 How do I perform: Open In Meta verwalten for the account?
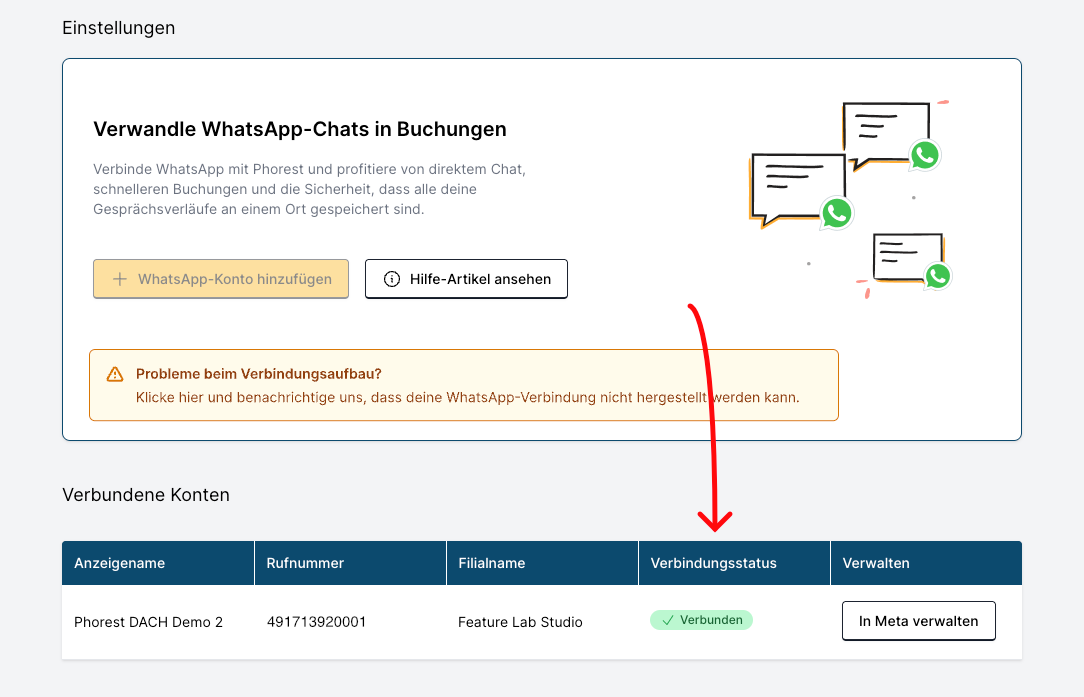(918, 621)
